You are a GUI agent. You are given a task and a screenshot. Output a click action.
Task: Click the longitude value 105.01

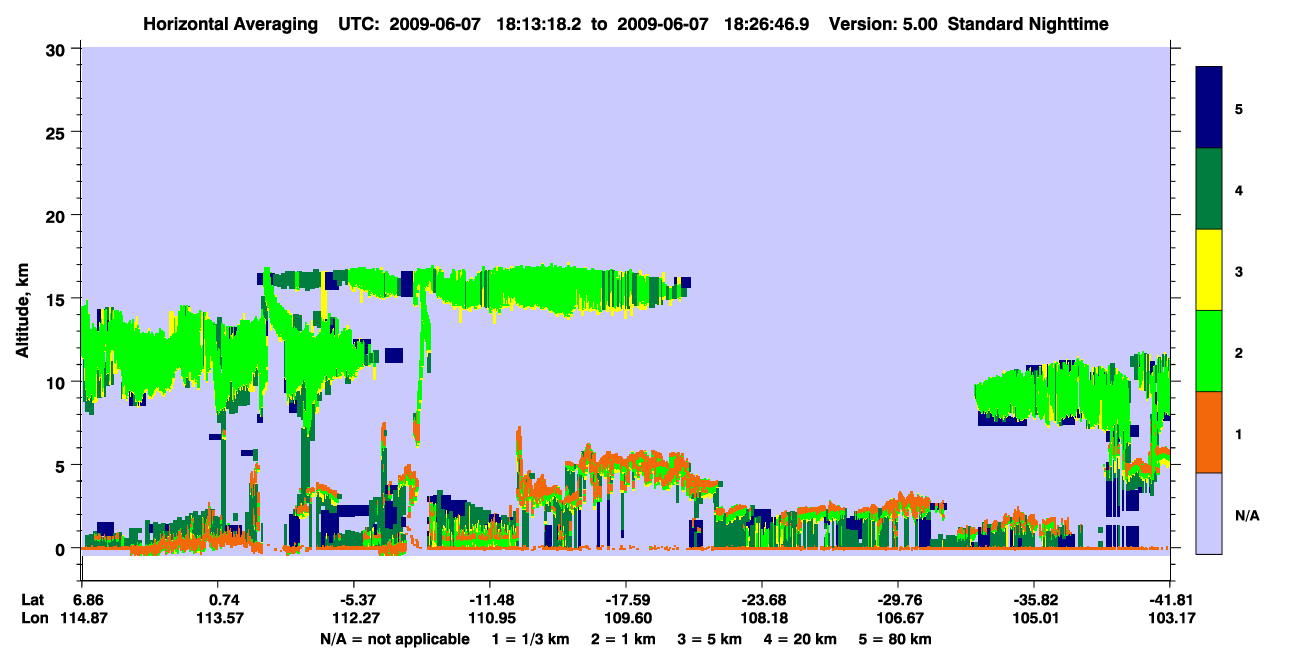tap(1037, 618)
